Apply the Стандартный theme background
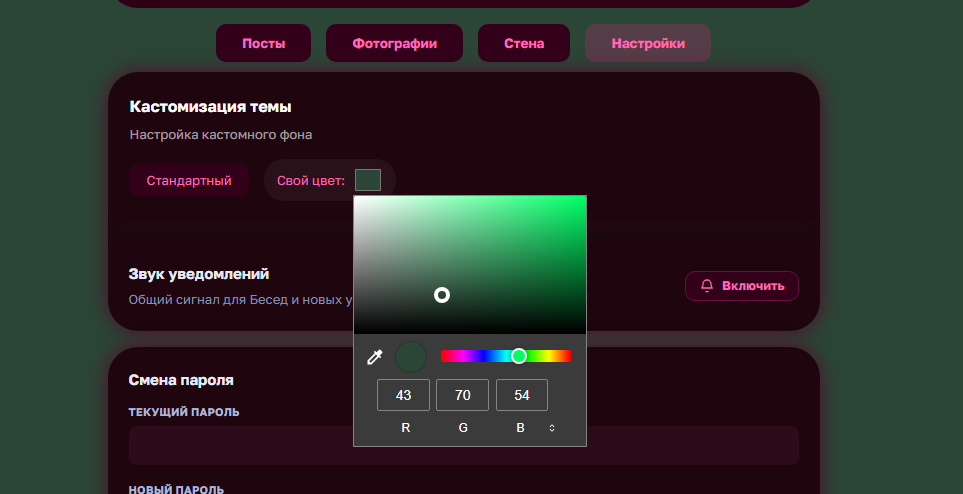Image resolution: width=963 pixels, height=494 pixels. [x=189, y=181]
